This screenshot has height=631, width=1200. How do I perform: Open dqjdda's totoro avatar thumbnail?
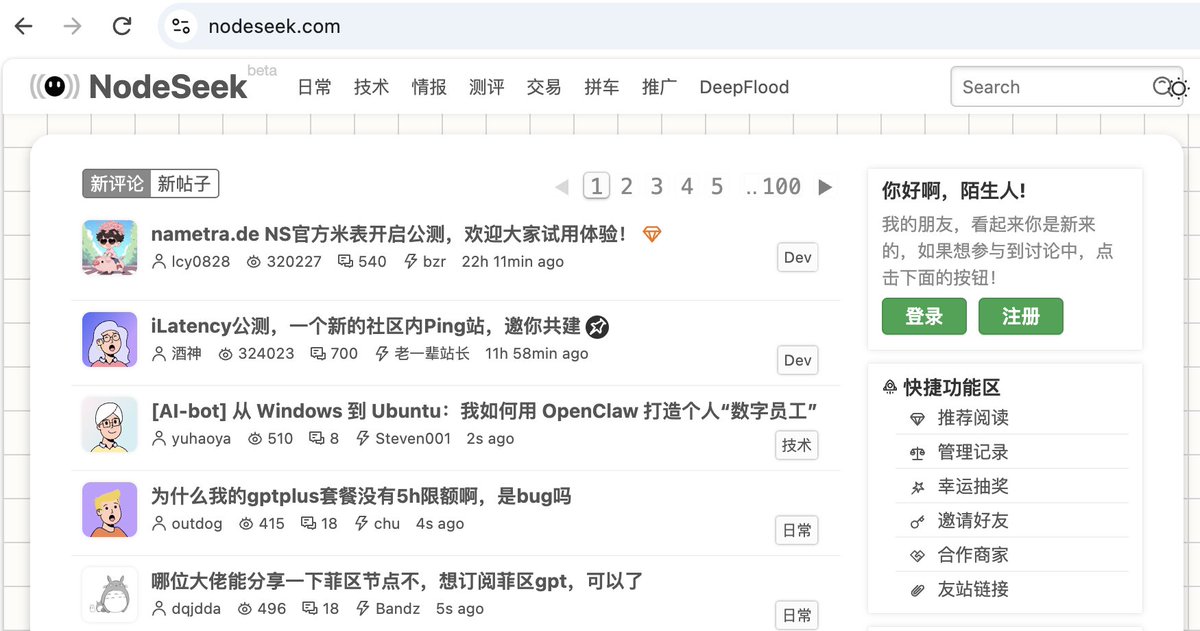tap(109, 594)
